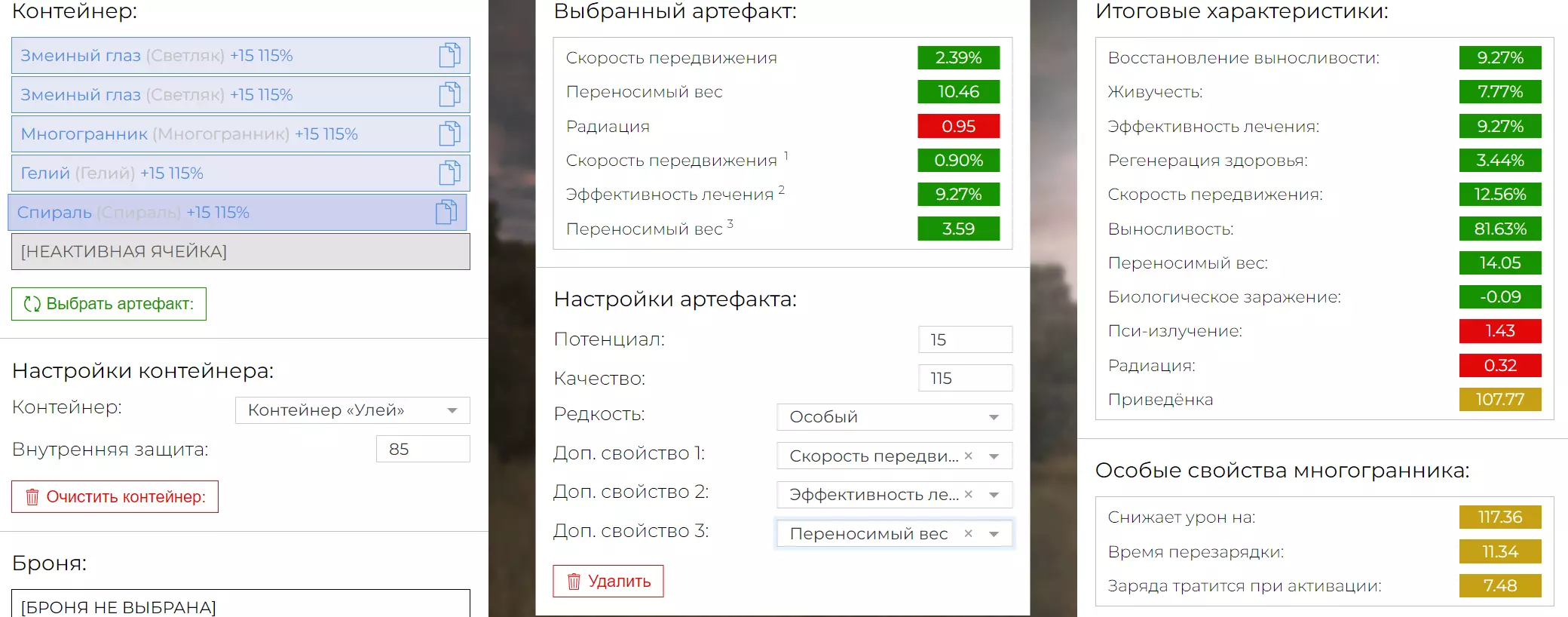The width and height of the screenshot is (1568, 617).
Task: Click the Внутренняя защита value field
Action: click(422, 449)
